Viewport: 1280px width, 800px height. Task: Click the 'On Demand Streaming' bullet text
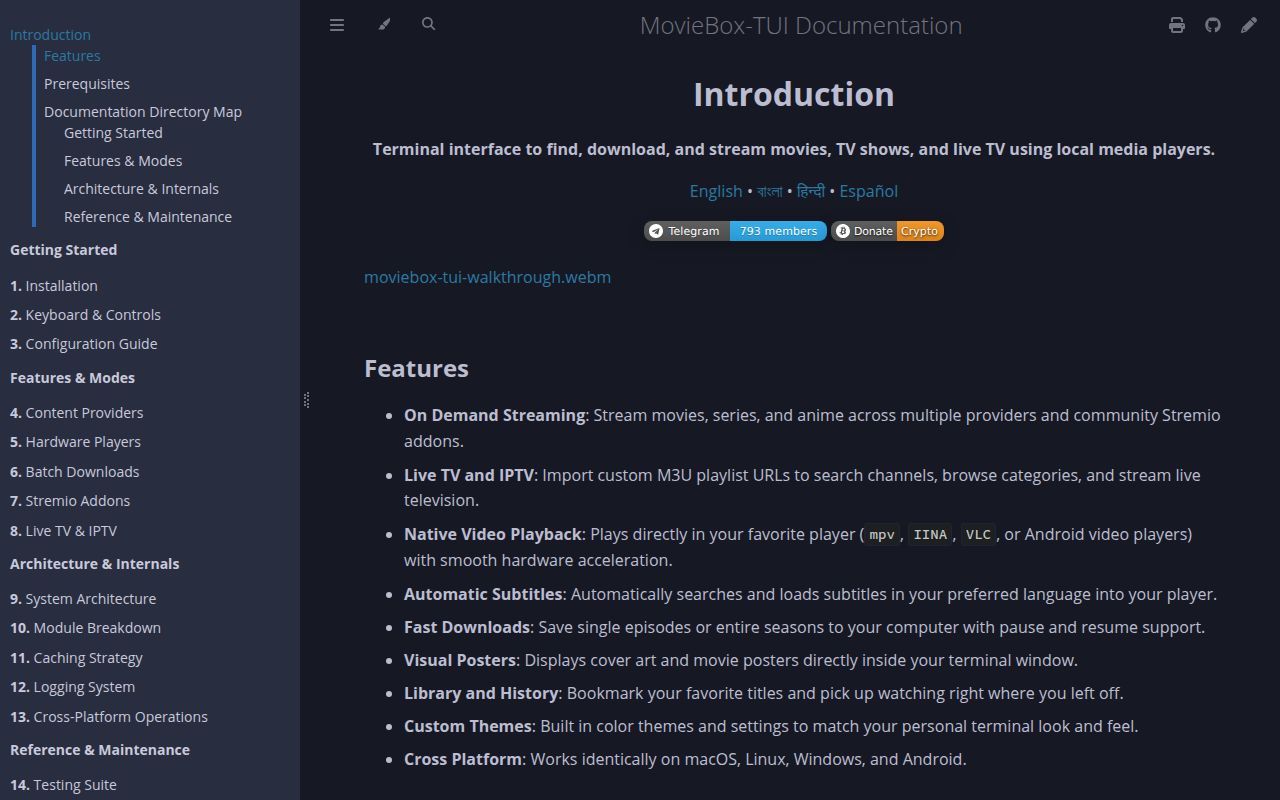pos(494,415)
